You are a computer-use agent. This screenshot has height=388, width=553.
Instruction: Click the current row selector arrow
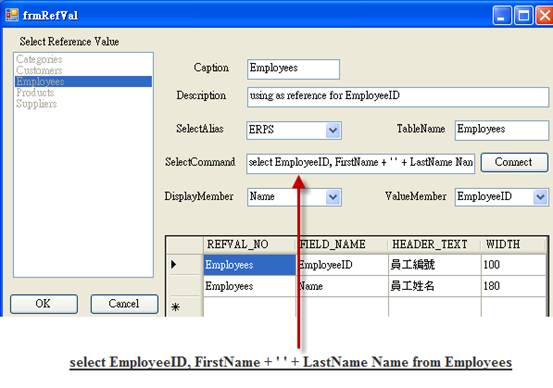click(x=185, y=265)
